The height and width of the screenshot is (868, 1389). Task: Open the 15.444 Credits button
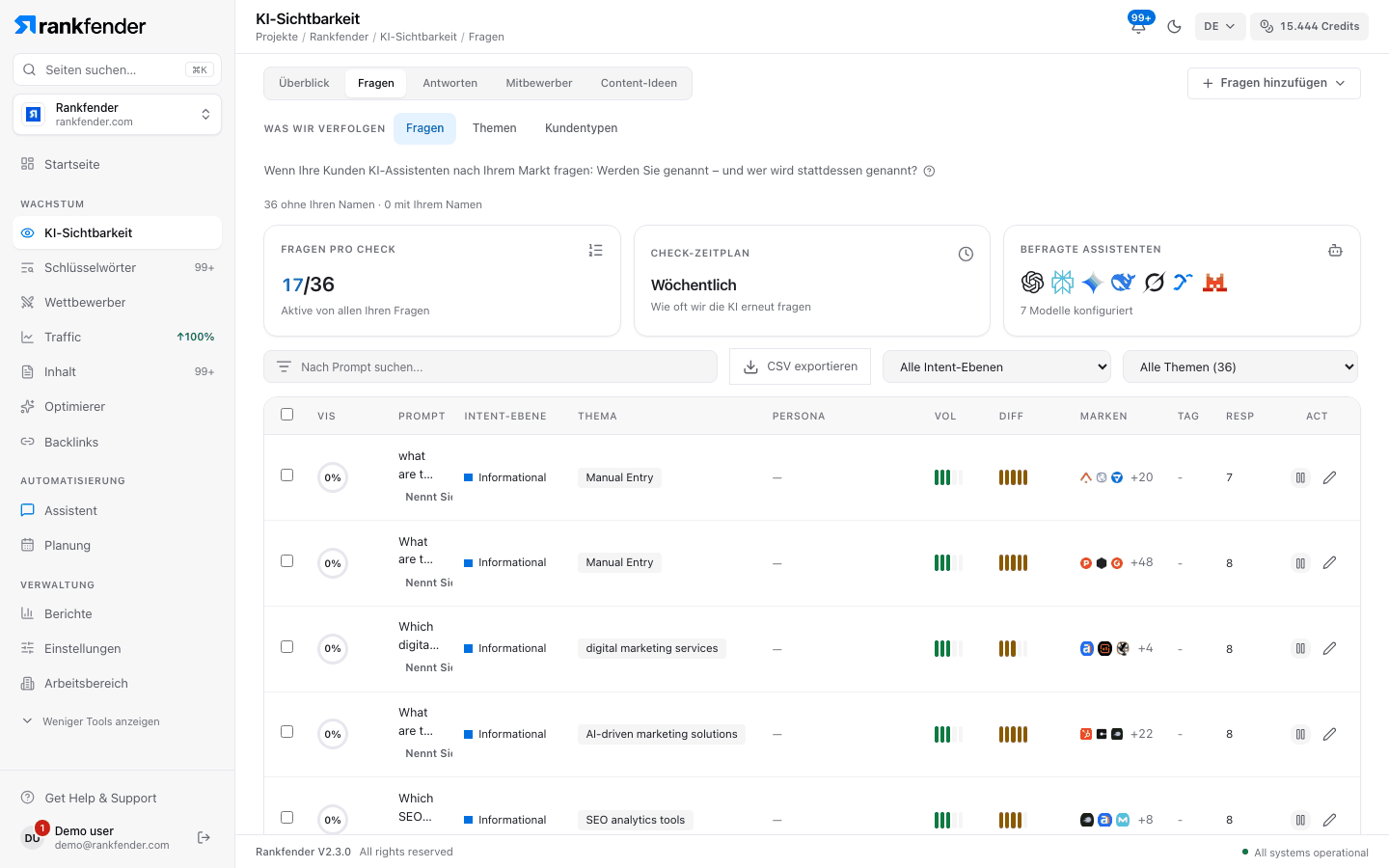(1309, 26)
